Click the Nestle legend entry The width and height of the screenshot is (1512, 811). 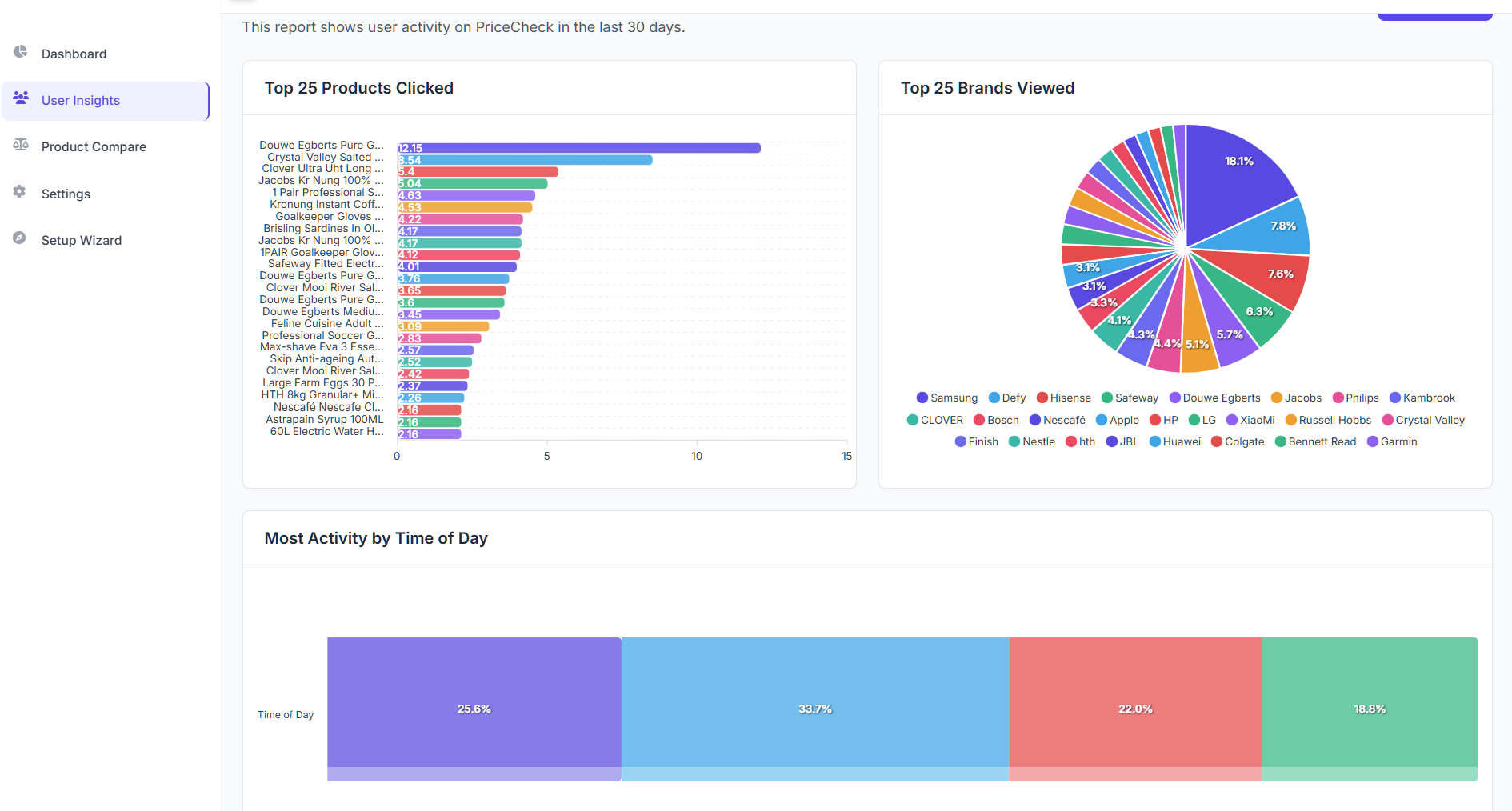[1032, 441]
